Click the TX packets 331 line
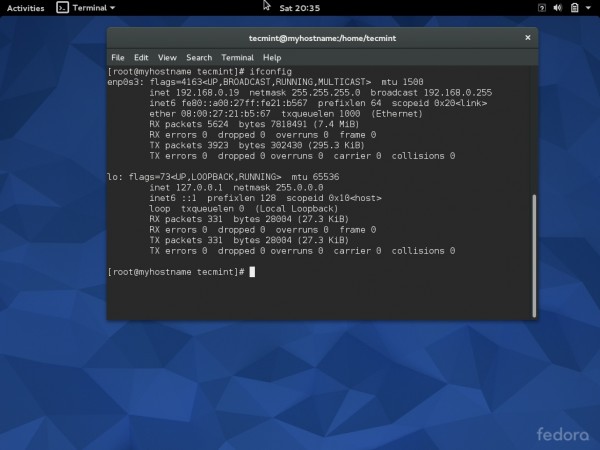 [249, 240]
